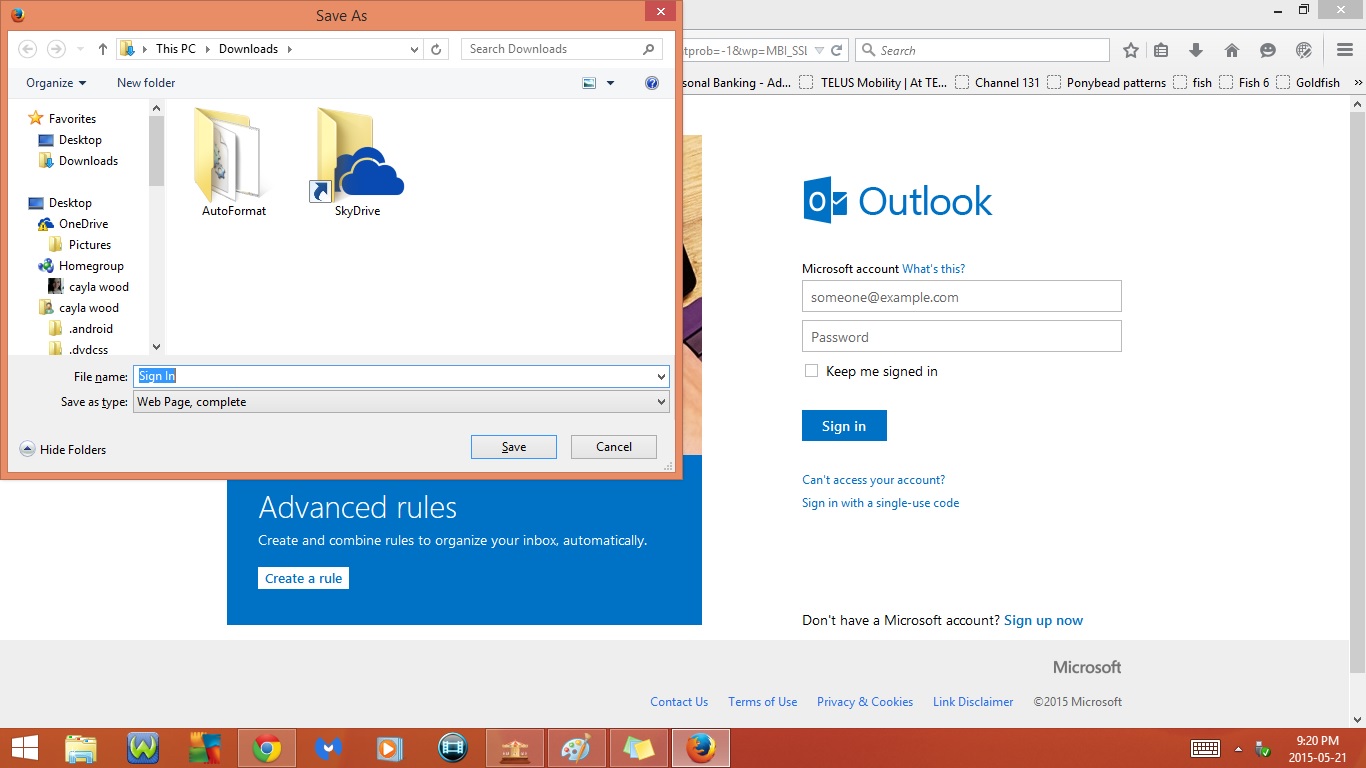Viewport: 1366px width, 768px height.
Task: Open Ponybead patterns bookmark
Action: click(x=1106, y=83)
